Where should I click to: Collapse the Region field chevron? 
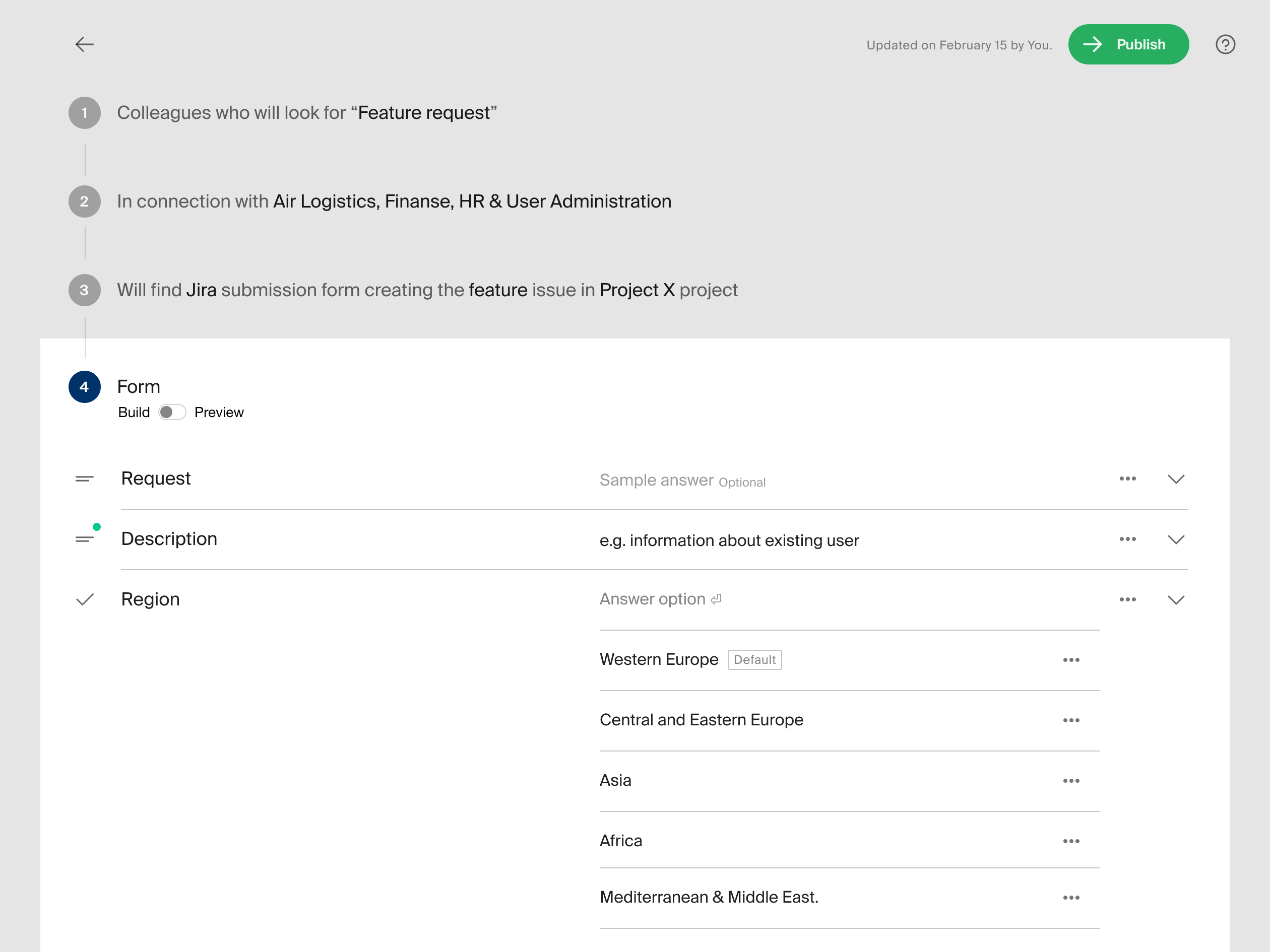tap(1176, 599)
